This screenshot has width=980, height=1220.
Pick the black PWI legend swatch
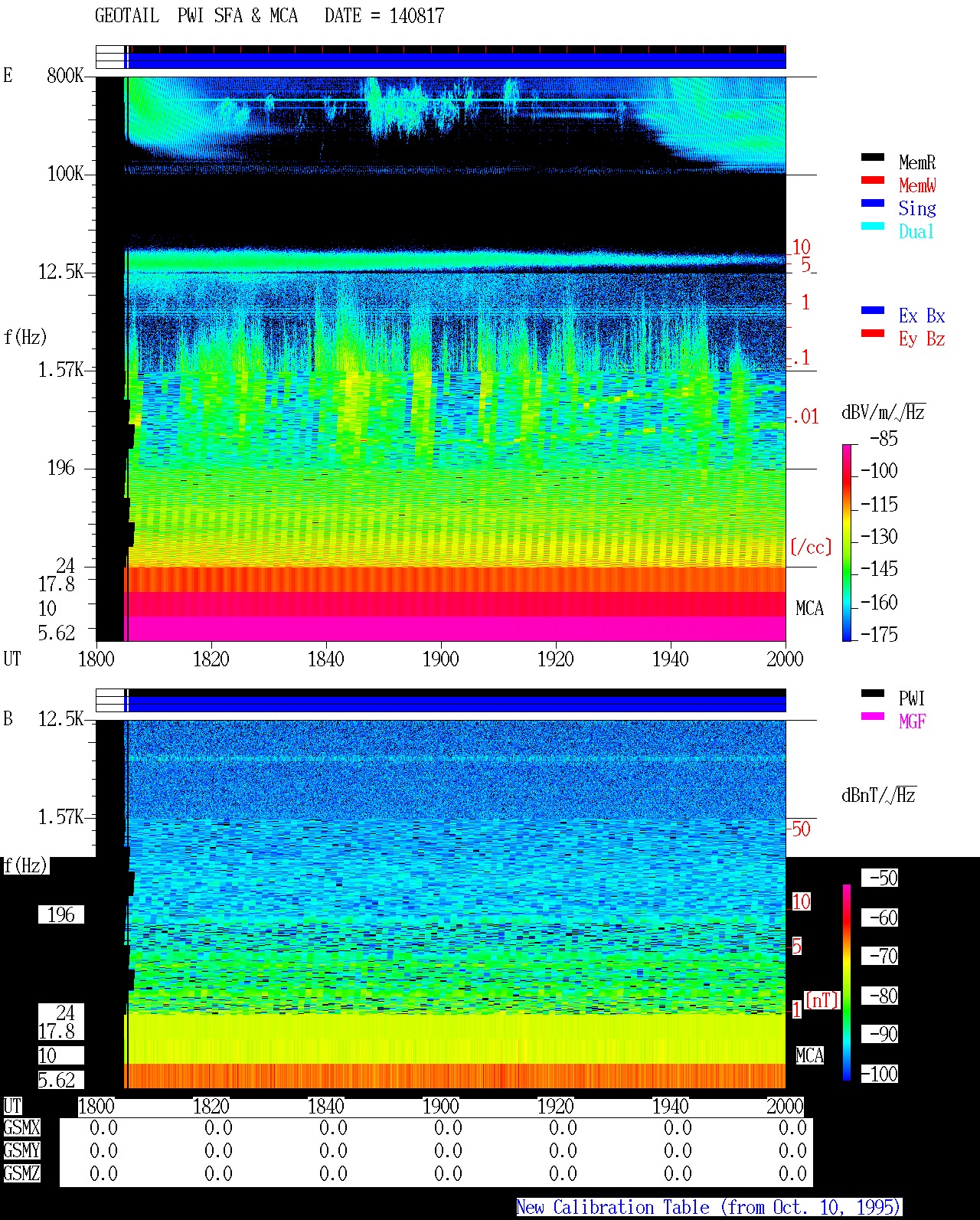click(x=873, y=694)
